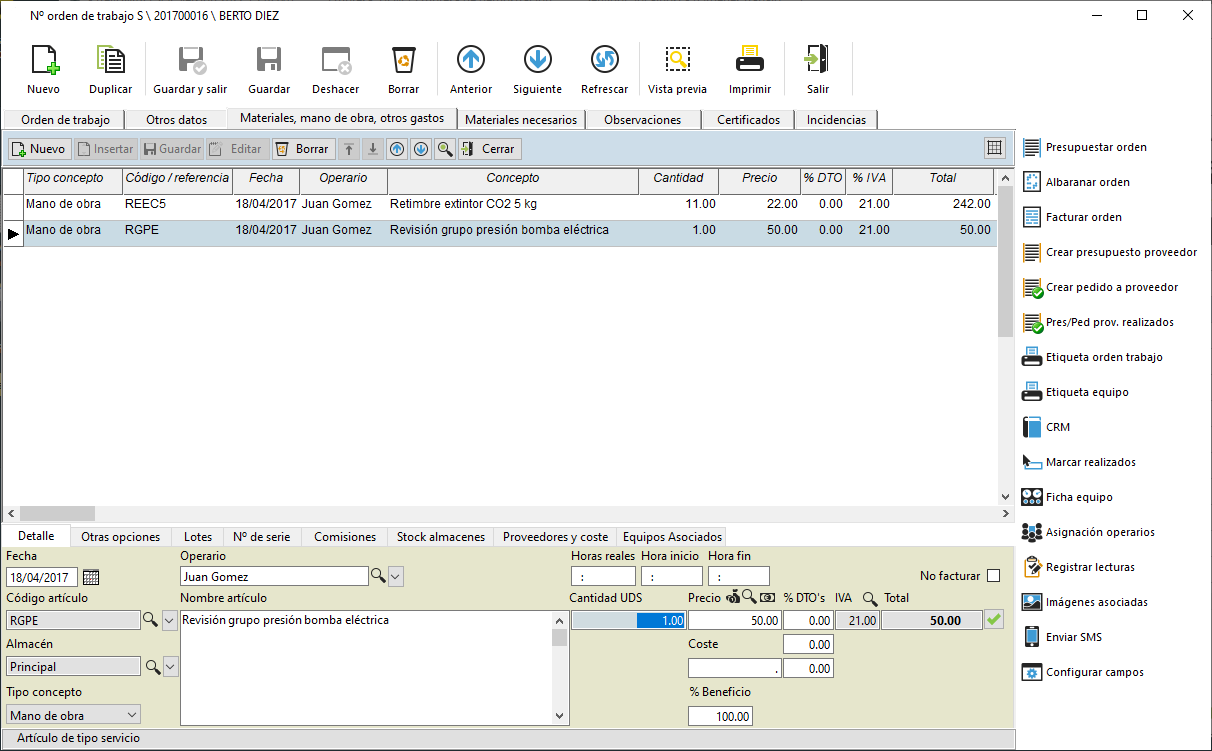Click Registrar lecturas
Screen dimensions: 1212x751
[x=1078, y=567]
